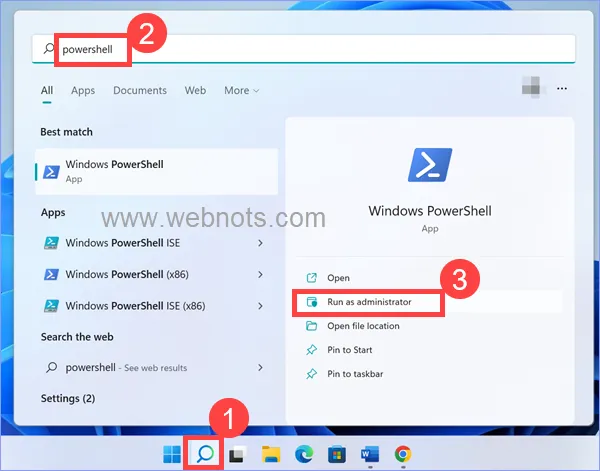Click the Settings (2) heading

tap(68, 399)
